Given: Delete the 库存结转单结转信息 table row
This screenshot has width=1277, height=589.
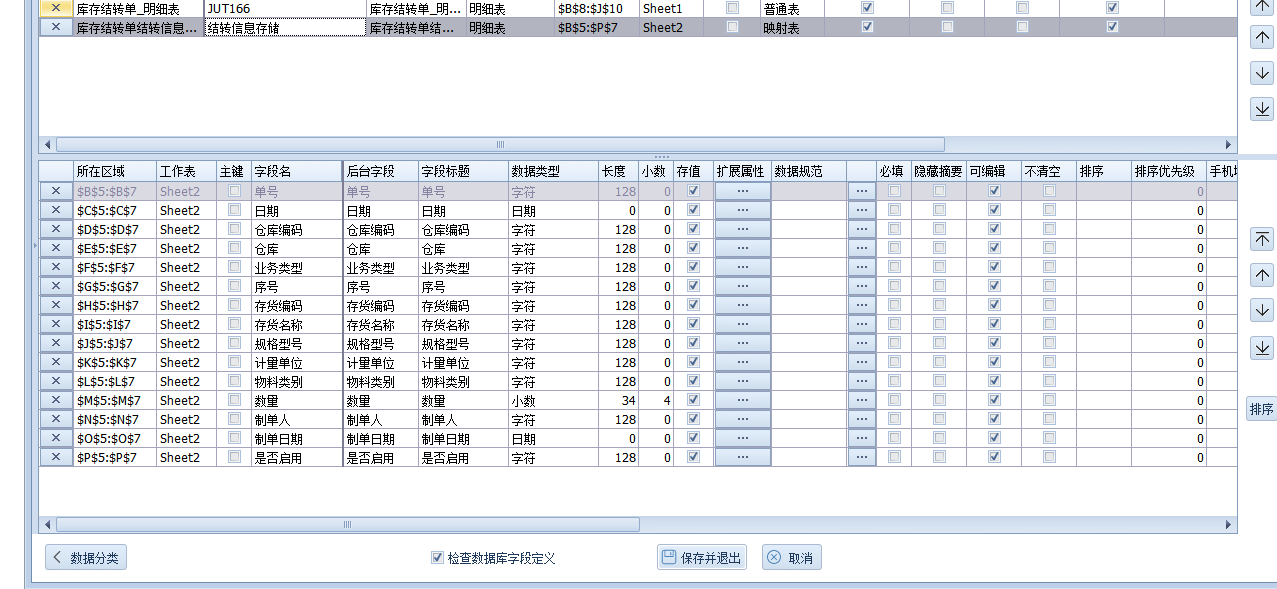Looking at the screenshot, I should click(x=55, y=27).
